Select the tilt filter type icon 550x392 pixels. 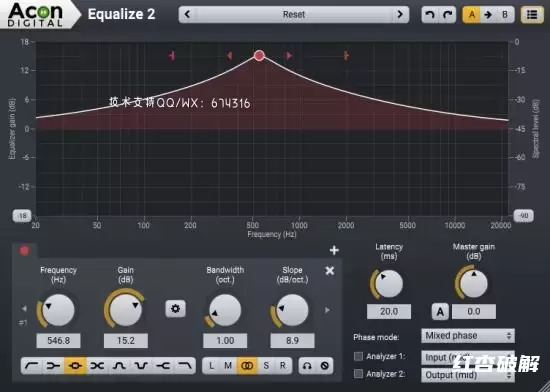pyautogui.click(x=97, y=366)
